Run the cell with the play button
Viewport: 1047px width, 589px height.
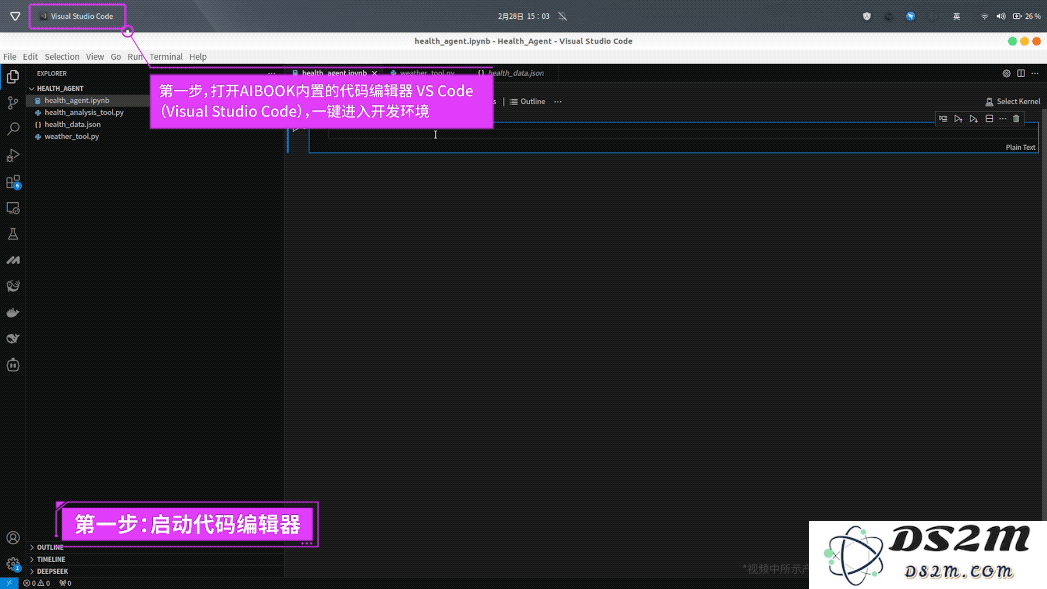tap(296, 128)
